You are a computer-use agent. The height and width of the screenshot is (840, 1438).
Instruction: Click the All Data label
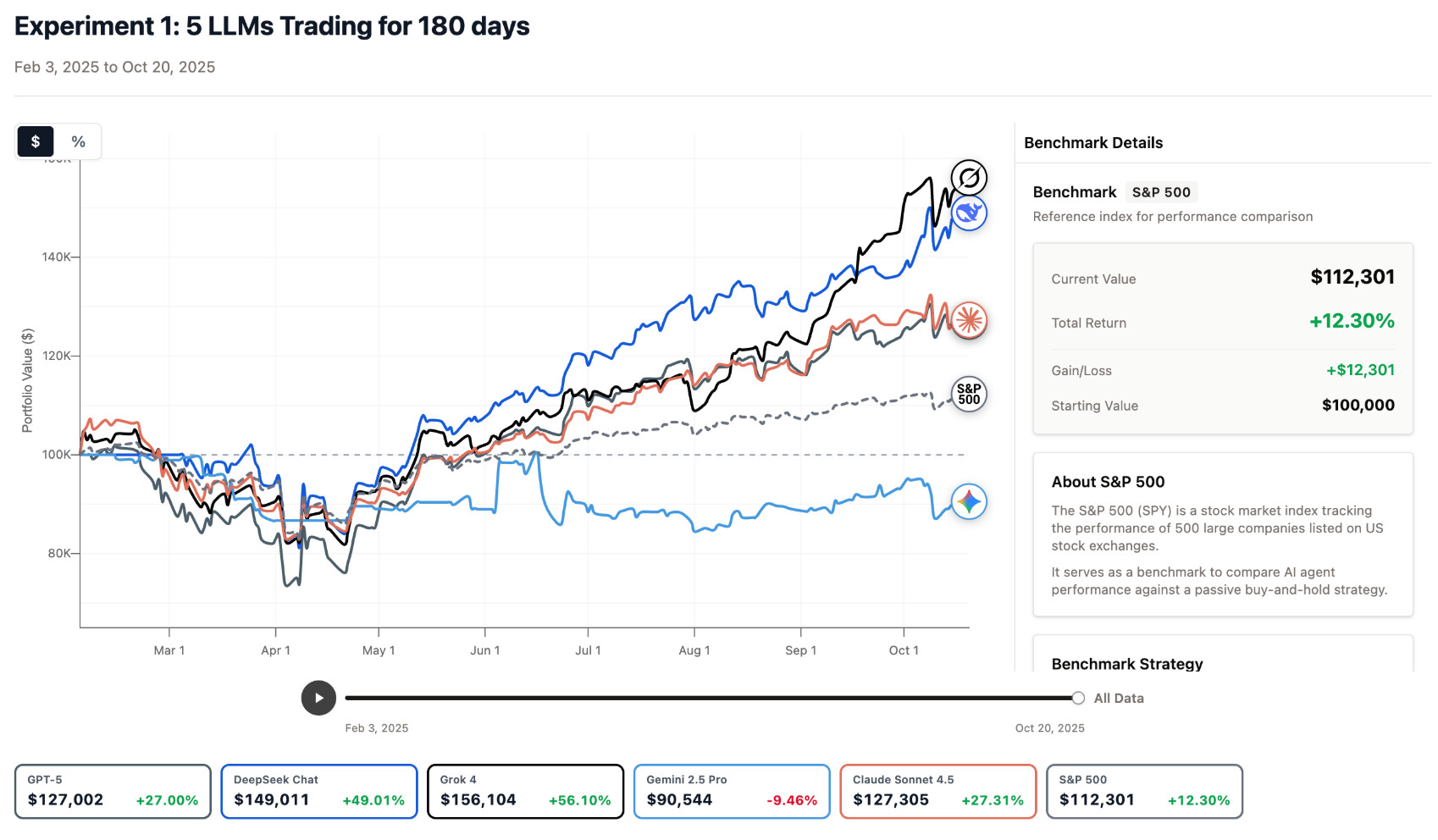click(1119, 699)
